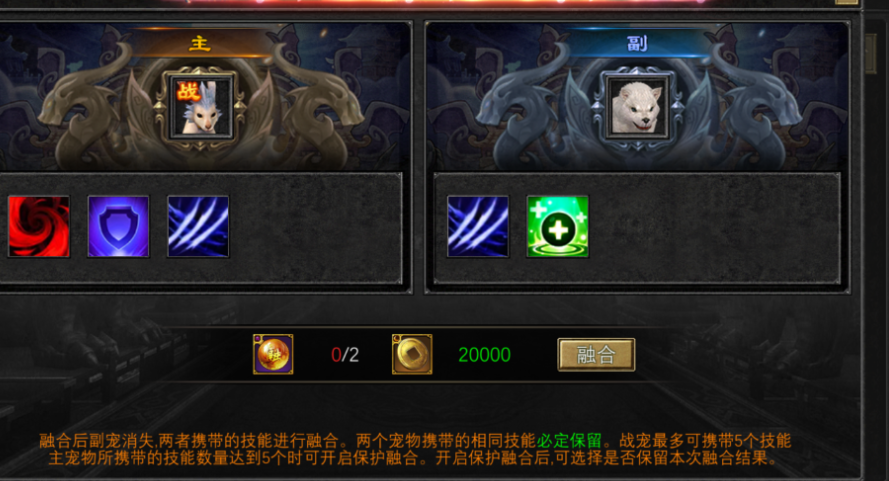
Task: Select the main pet portrait marked 战
Action: coord(202,106)
